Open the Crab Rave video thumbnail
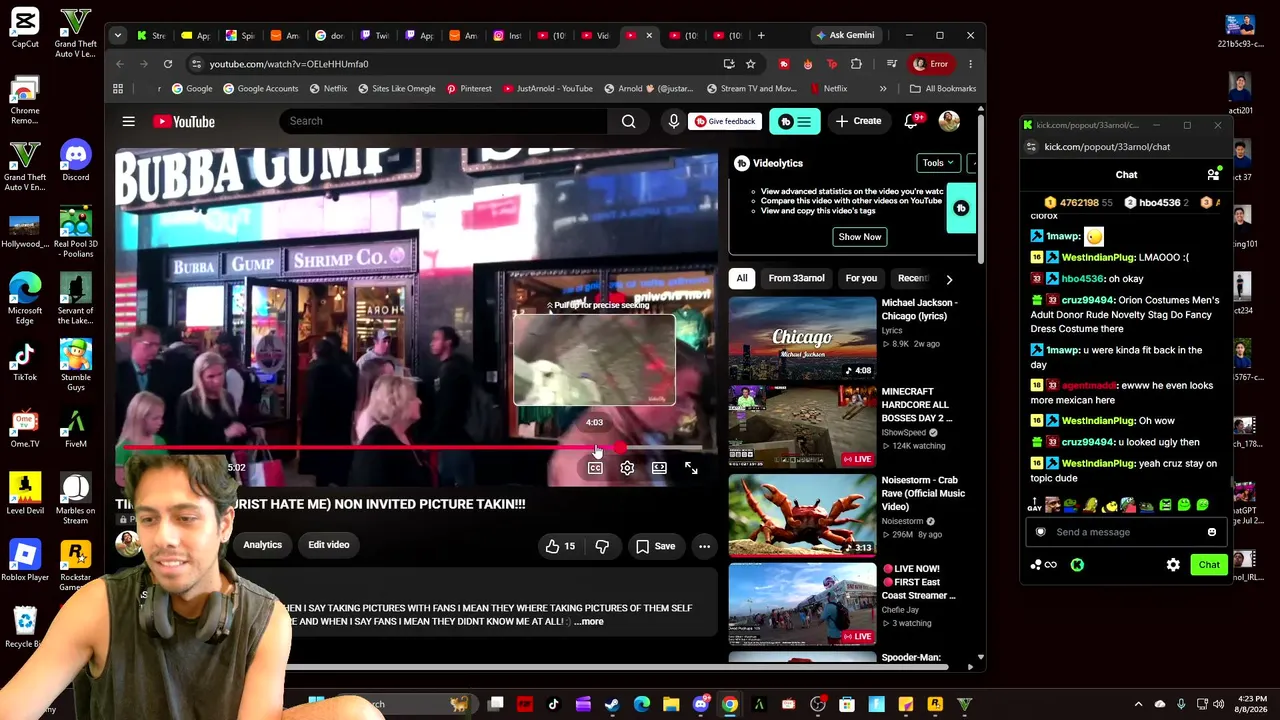 802,515
